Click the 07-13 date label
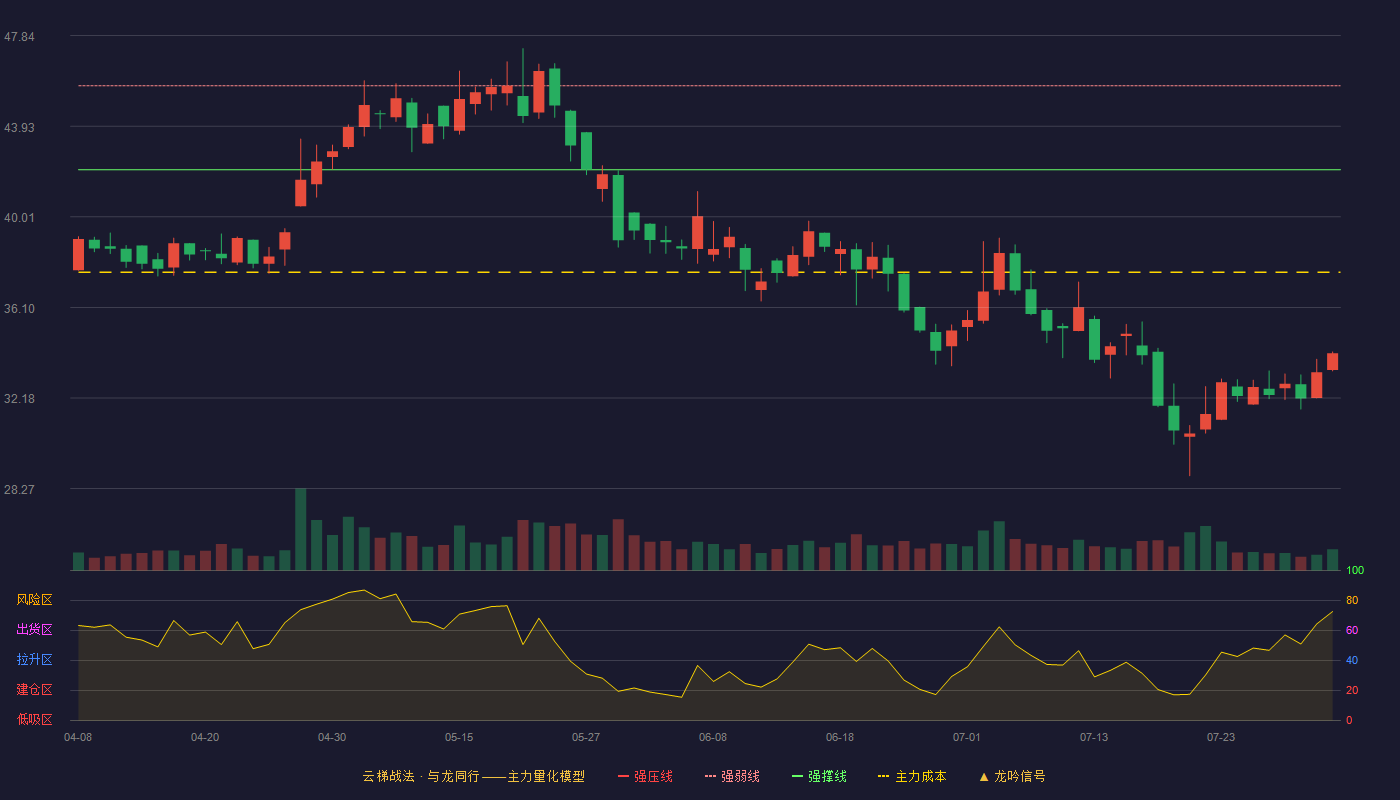Screen dimensions: 1400x800 [x=1094, y=737]
